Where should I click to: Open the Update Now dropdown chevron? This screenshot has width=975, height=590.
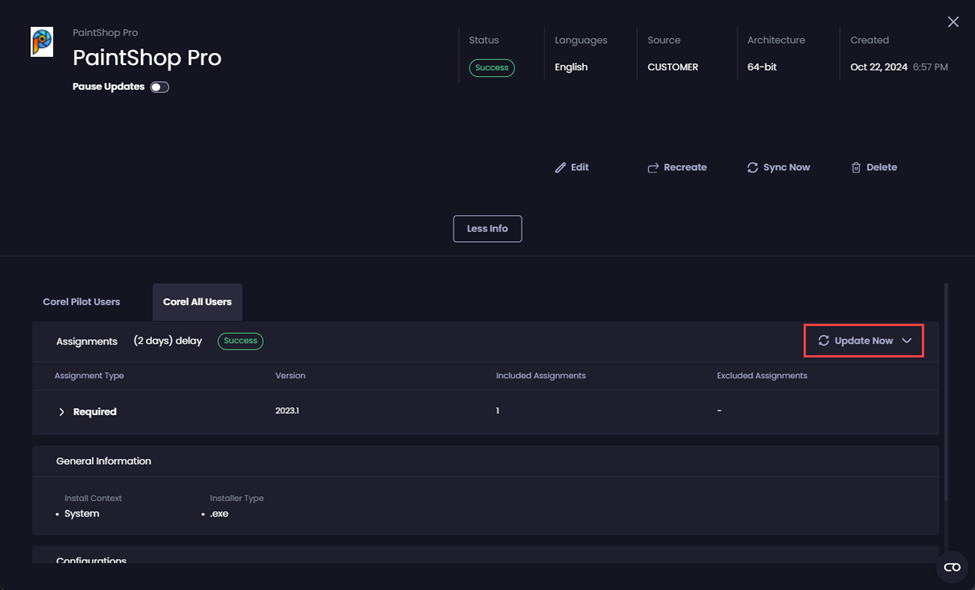tap(907, 340)
